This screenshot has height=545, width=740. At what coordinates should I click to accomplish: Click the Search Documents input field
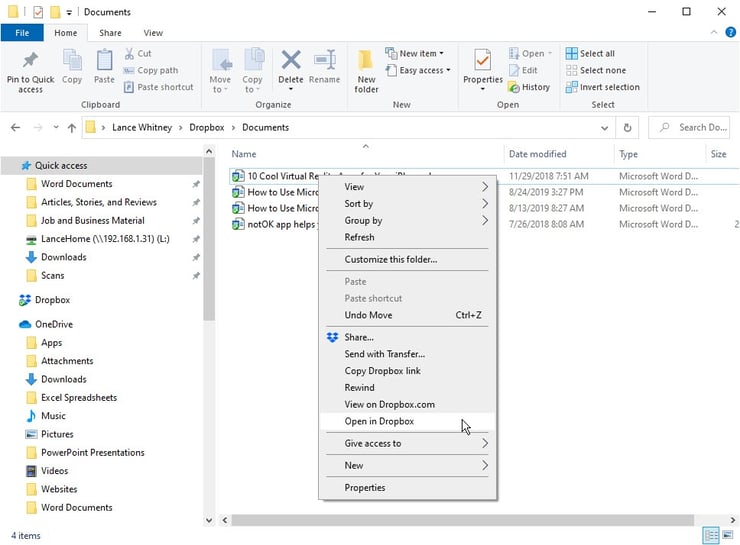click(700, 128)
